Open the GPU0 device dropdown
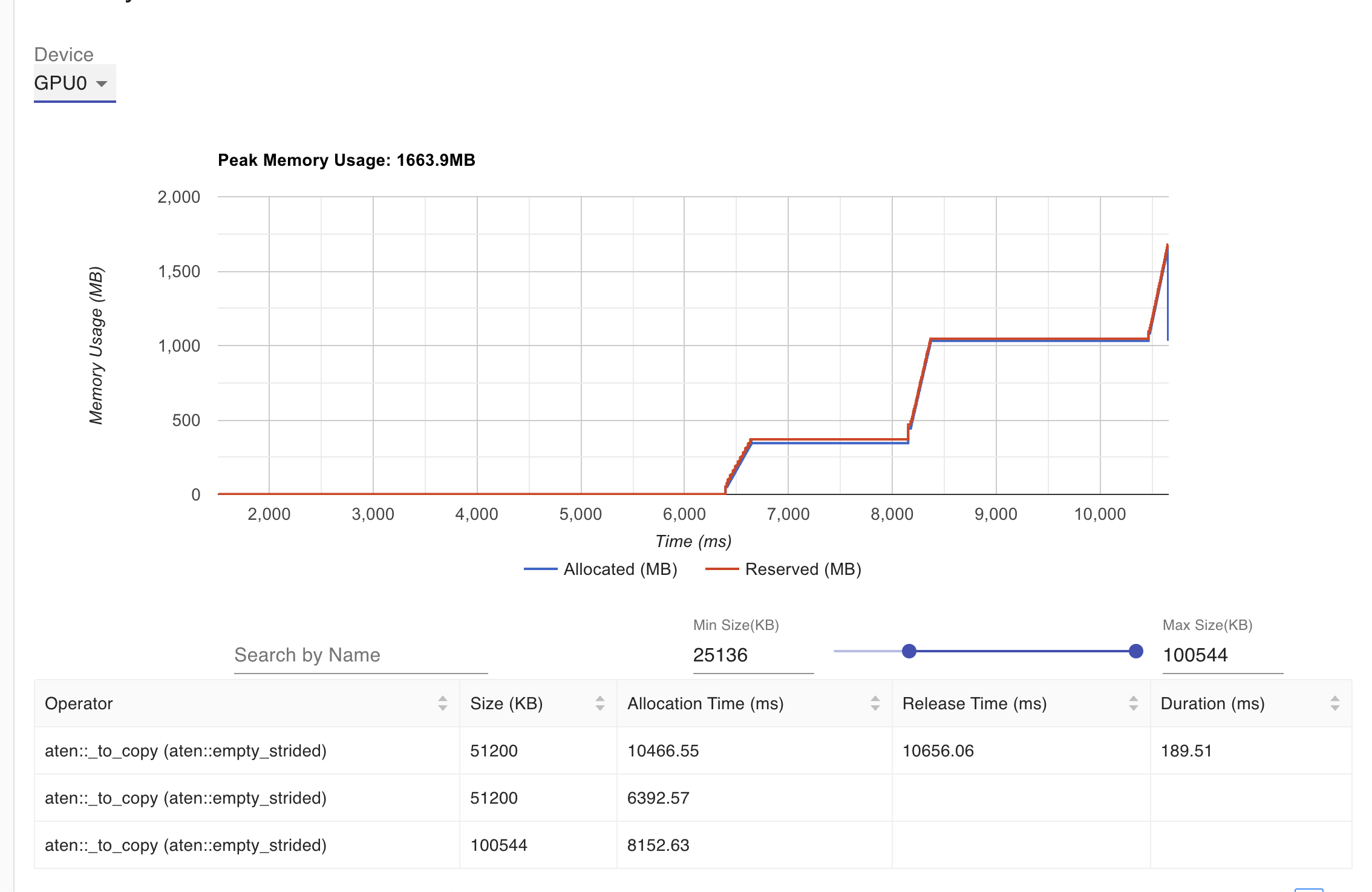 tap(74, 82)
